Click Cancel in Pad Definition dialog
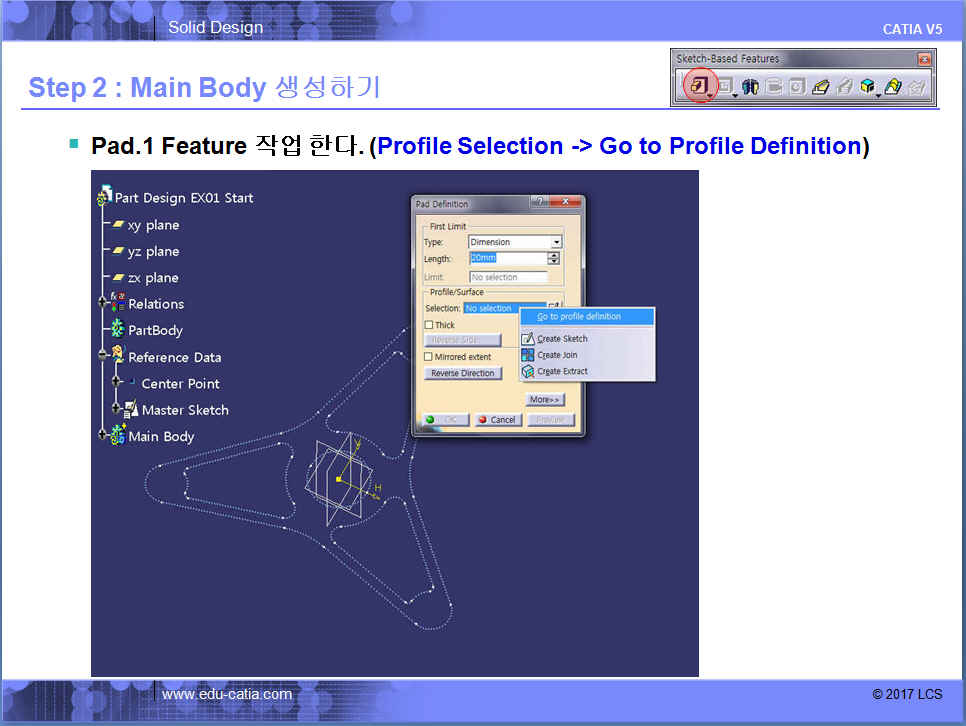Image resolution: width=966 pixels, height=726 pixels. (498, 420)
